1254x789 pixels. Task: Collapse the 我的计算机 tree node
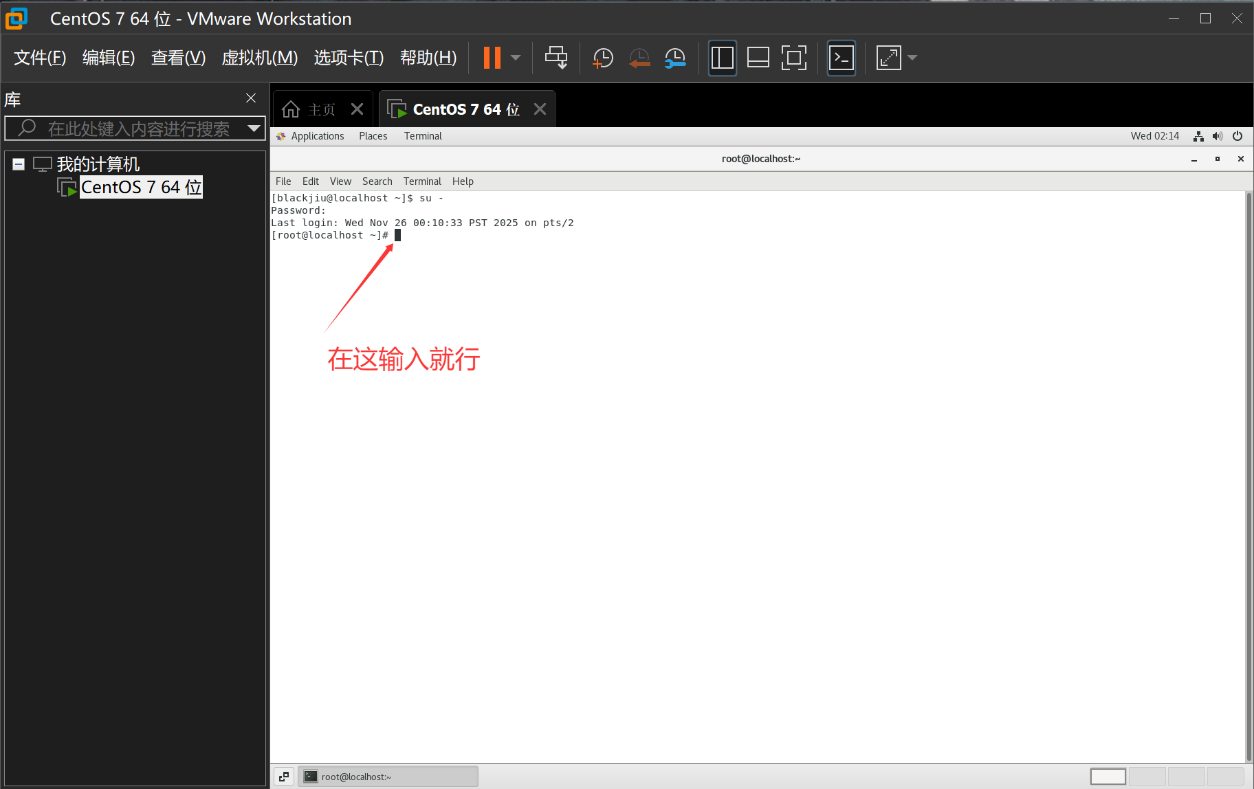point(18,163)
